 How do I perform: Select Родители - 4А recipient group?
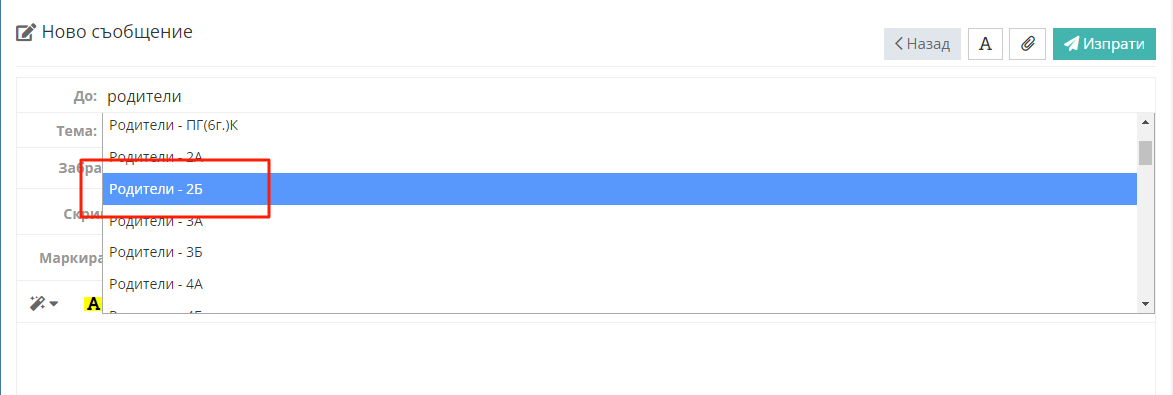point(619,284)
